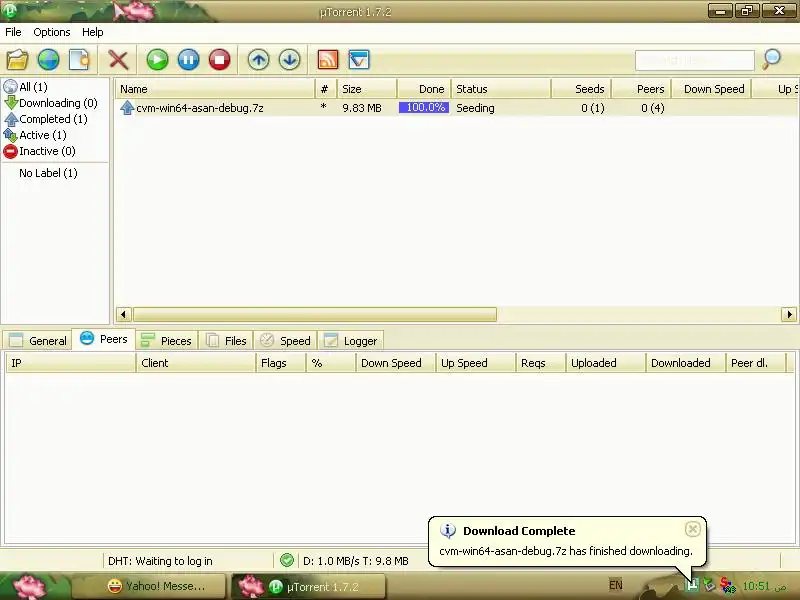Image resolution: width=800 pixels, height=600 pixels.
Task: Click the horizontal scrollbar thumb
Action: [x=315, y=314]
